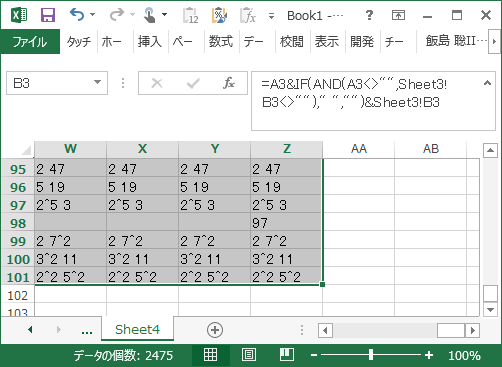This screenshot has width=502, height=367.
Task: Switch to the 表示 ribbon tab
Action: 327,42
